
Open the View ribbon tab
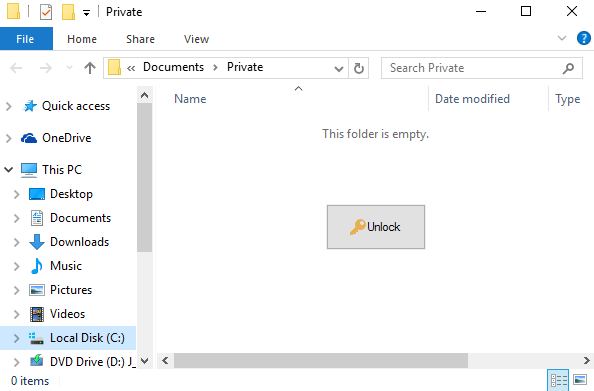(x=196, y=39)
